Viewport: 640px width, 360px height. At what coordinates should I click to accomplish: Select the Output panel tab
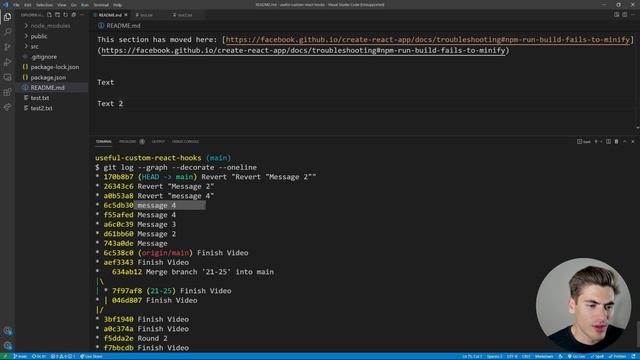[x=158, y=142]
